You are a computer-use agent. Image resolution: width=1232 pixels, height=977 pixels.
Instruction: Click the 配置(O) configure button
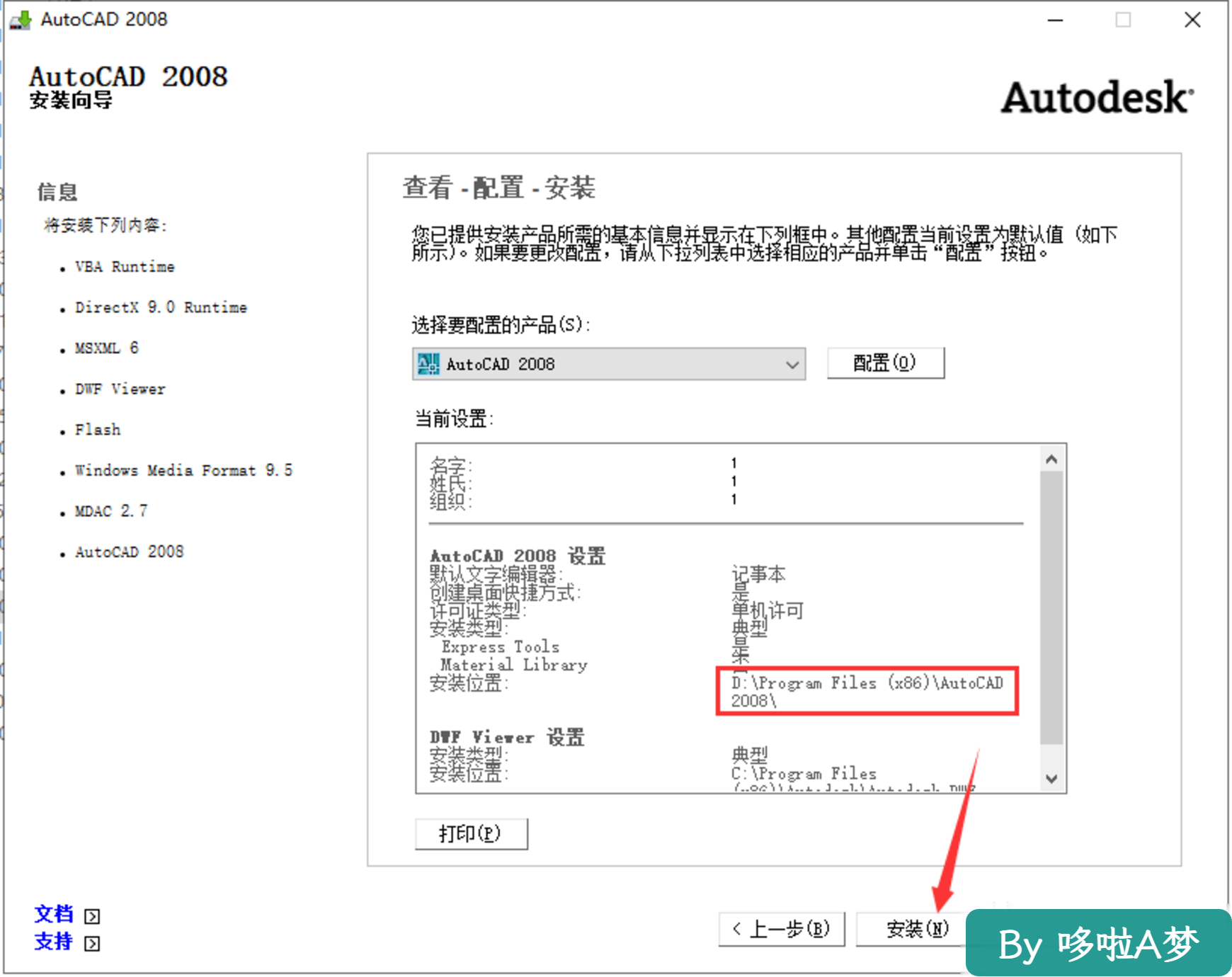(x=885, y=363)
